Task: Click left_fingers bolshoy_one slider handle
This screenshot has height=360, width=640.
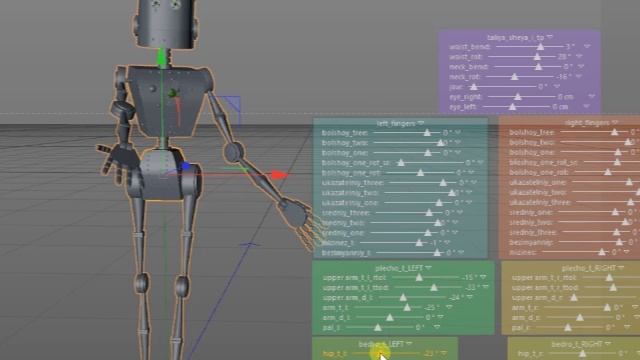Action: pos(428,153)
